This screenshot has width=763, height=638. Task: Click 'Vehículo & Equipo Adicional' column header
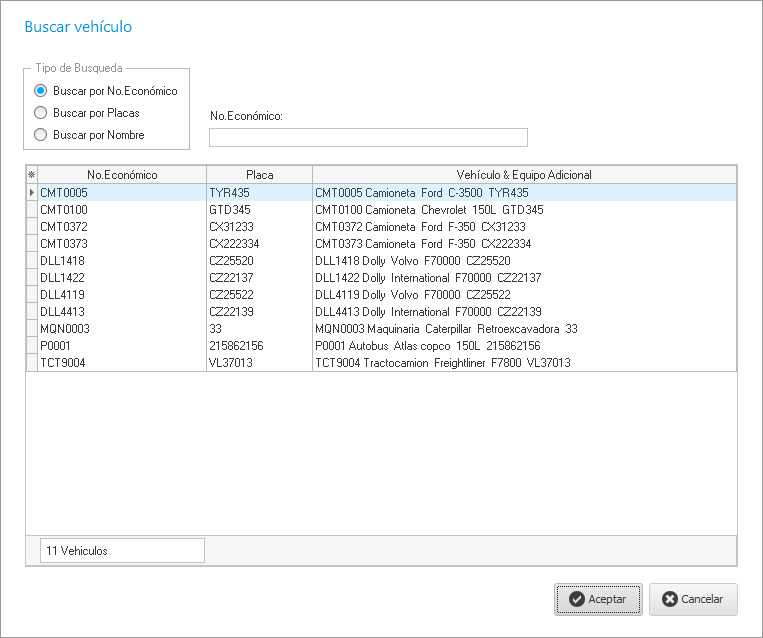pyautogui.click(x=523, y=174)
